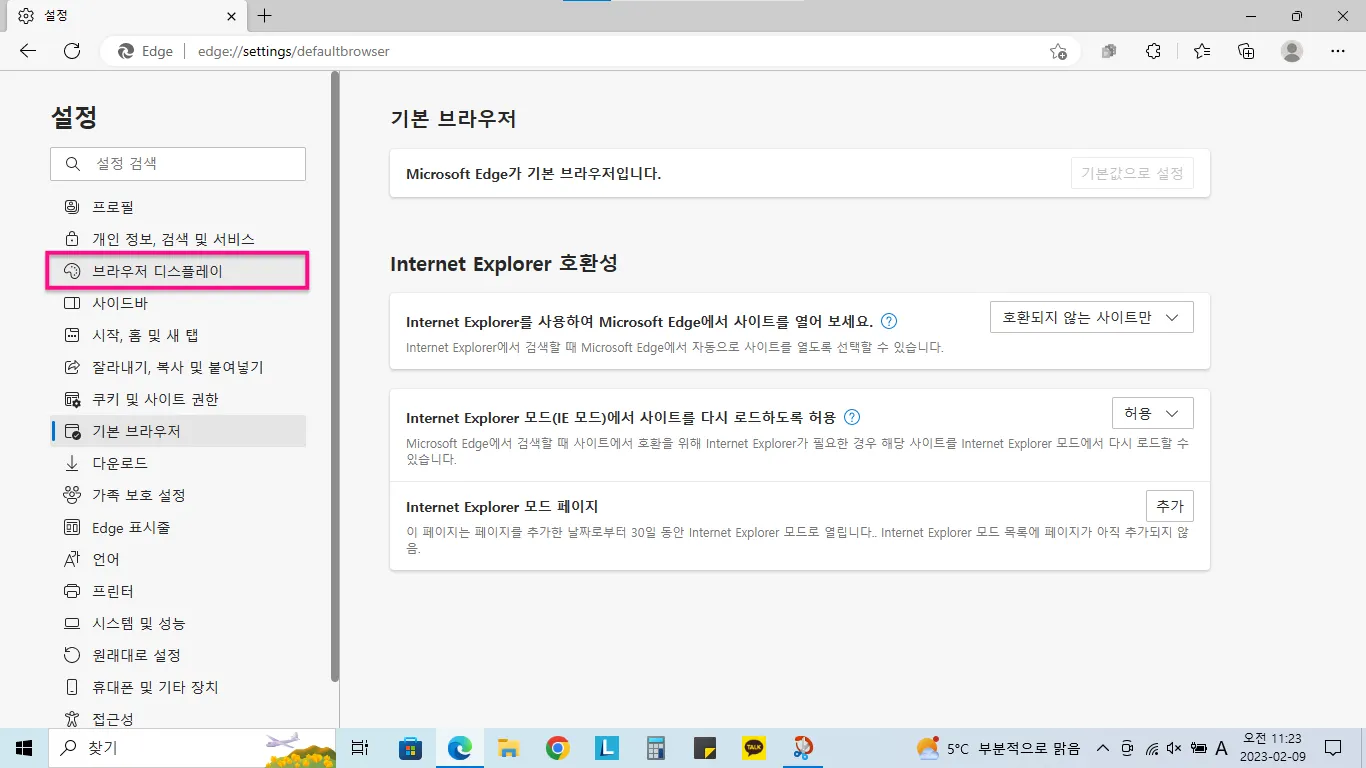
Task: Open 원래대로 설정 in the sidebar
Action: tap(178, 655)
